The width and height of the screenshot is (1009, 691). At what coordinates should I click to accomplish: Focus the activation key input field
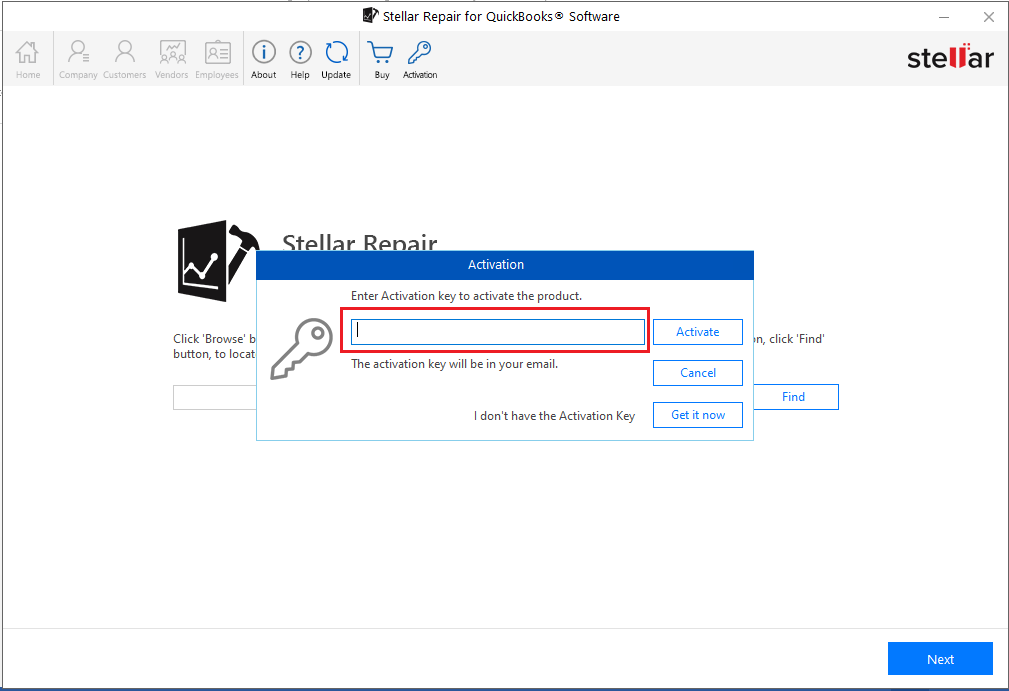pos(497,332)
